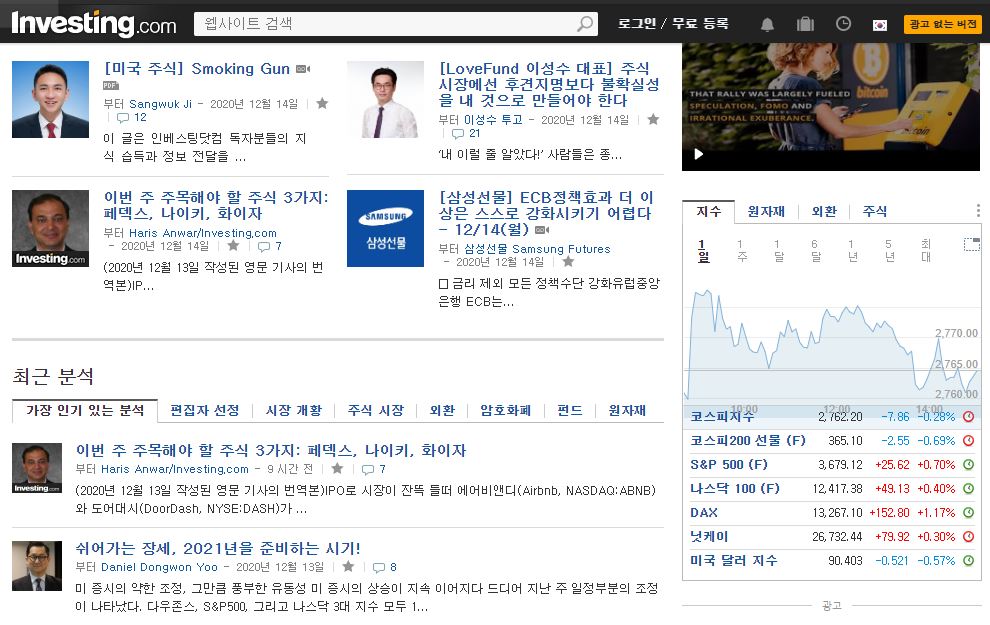Switch chart range to 1주
This screenshot has height=625, width=990.
tap(740, 249)
